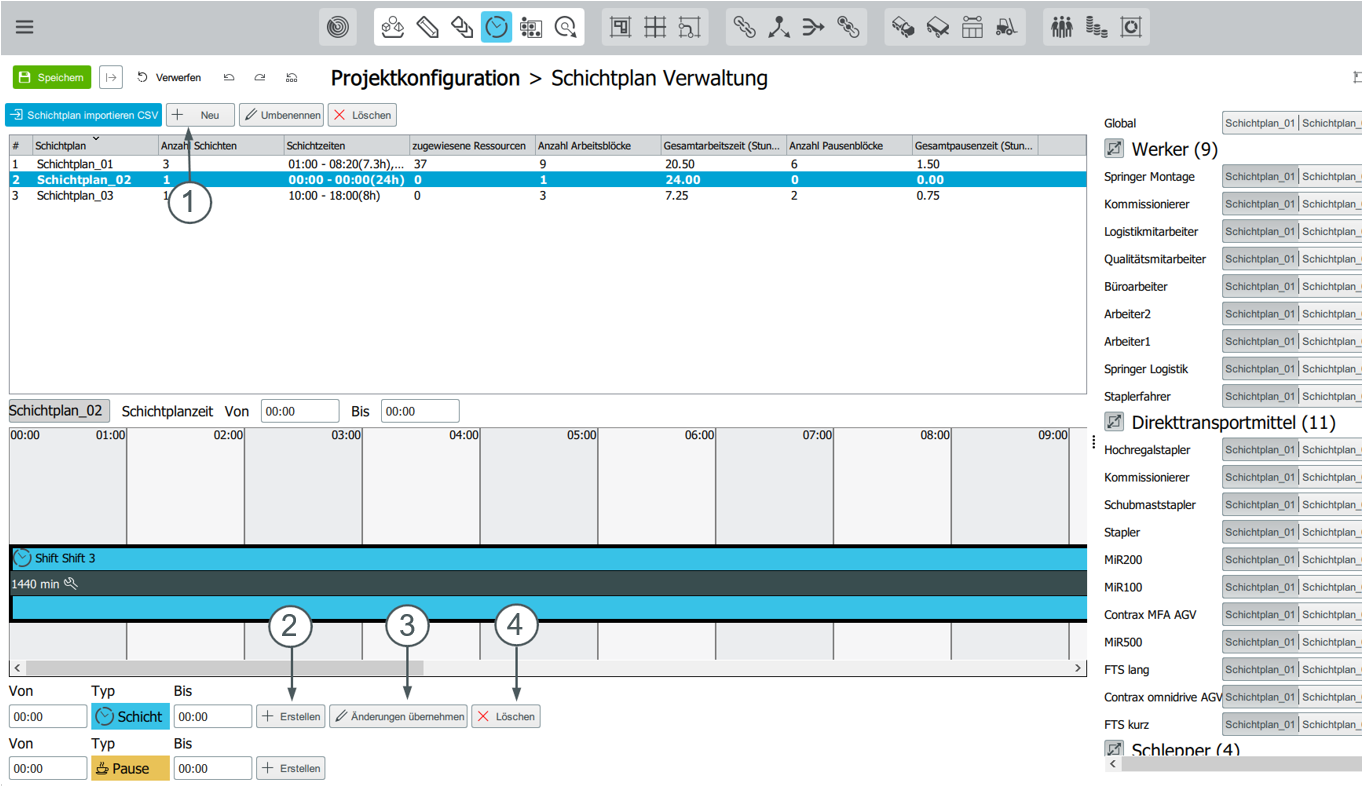Select the merging arrows flow icon
Screen dimensions: 1365x786
814,27
